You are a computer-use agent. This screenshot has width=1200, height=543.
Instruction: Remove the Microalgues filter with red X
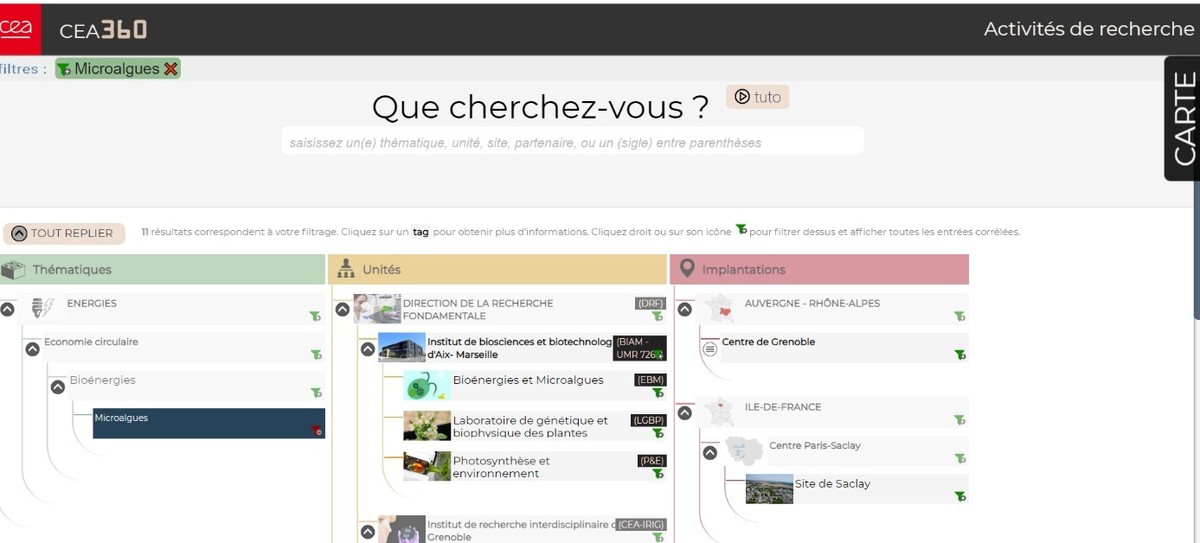point(171,69)
